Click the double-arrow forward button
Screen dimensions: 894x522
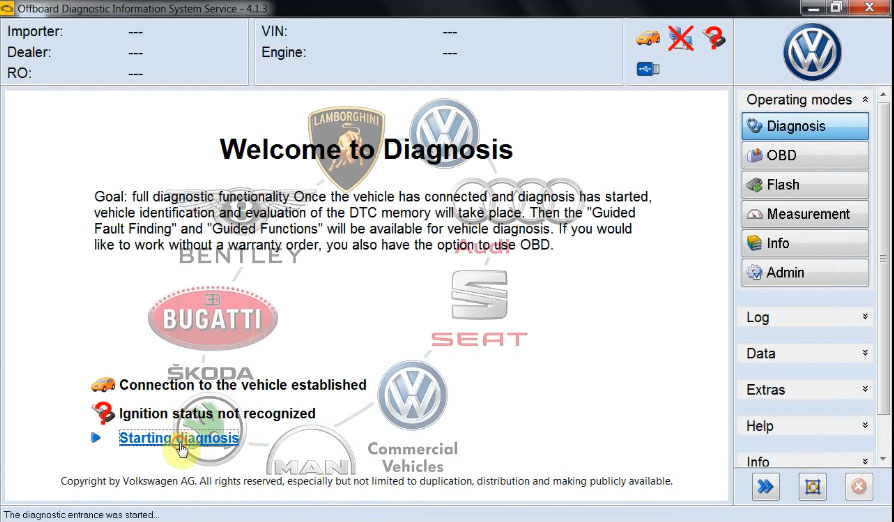765,486
